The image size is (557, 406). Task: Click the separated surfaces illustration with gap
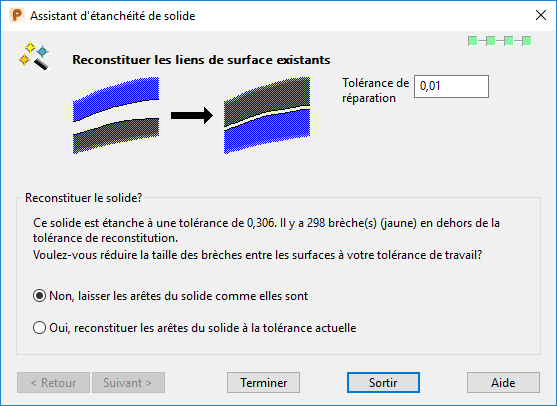116,115
